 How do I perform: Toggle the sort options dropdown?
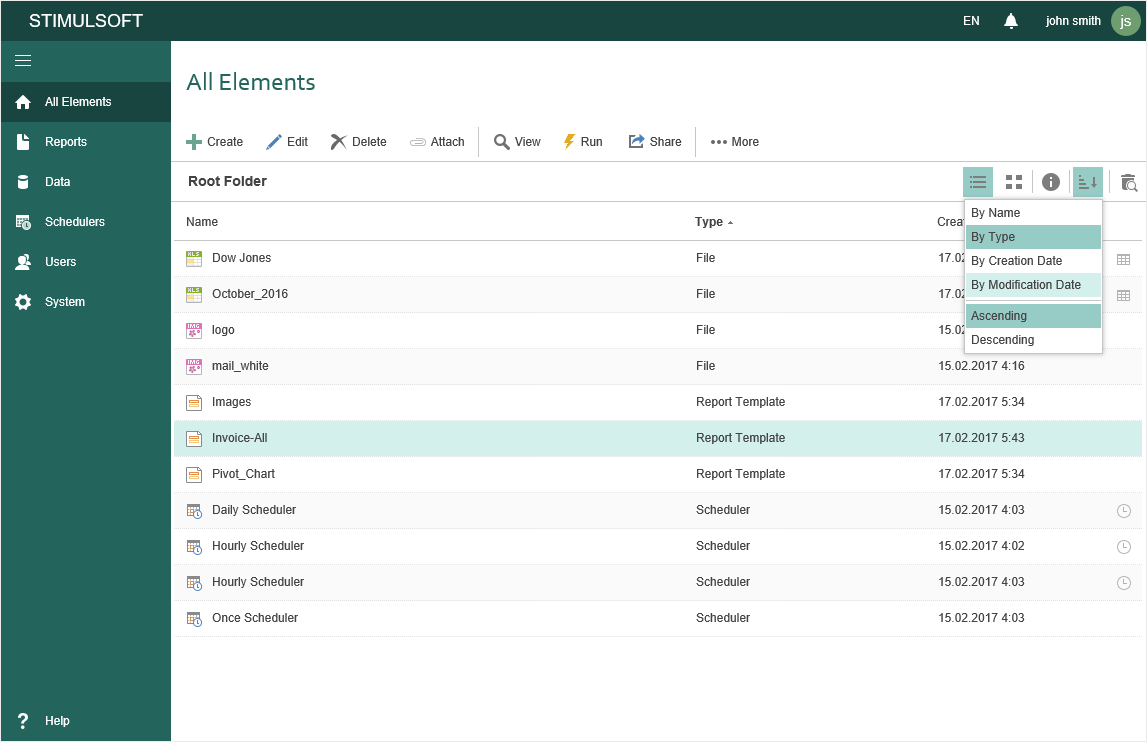pyautogui.click(x=1088, y=182)
